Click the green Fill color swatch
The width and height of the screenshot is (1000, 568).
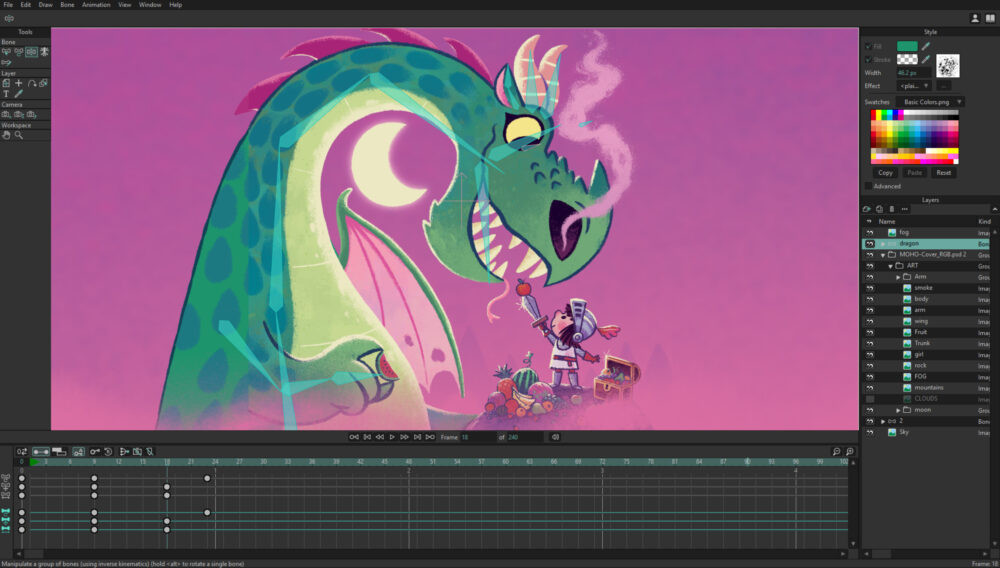[x=906, y=46]
